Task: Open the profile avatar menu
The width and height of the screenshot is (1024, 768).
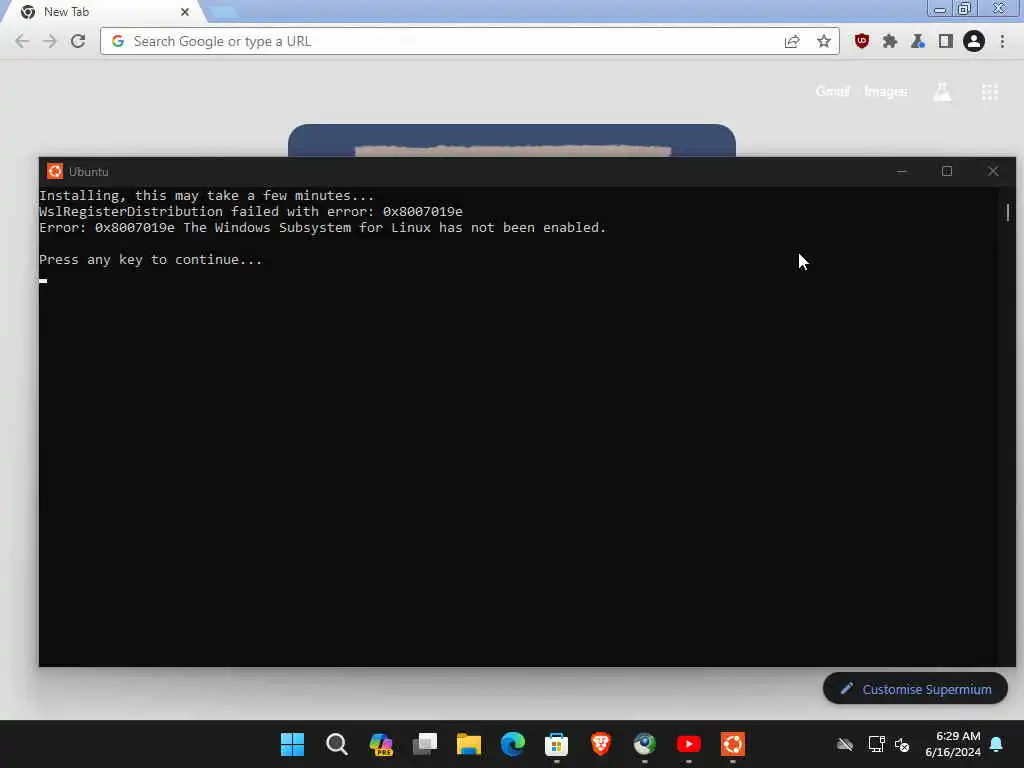Action: (974, 41)
